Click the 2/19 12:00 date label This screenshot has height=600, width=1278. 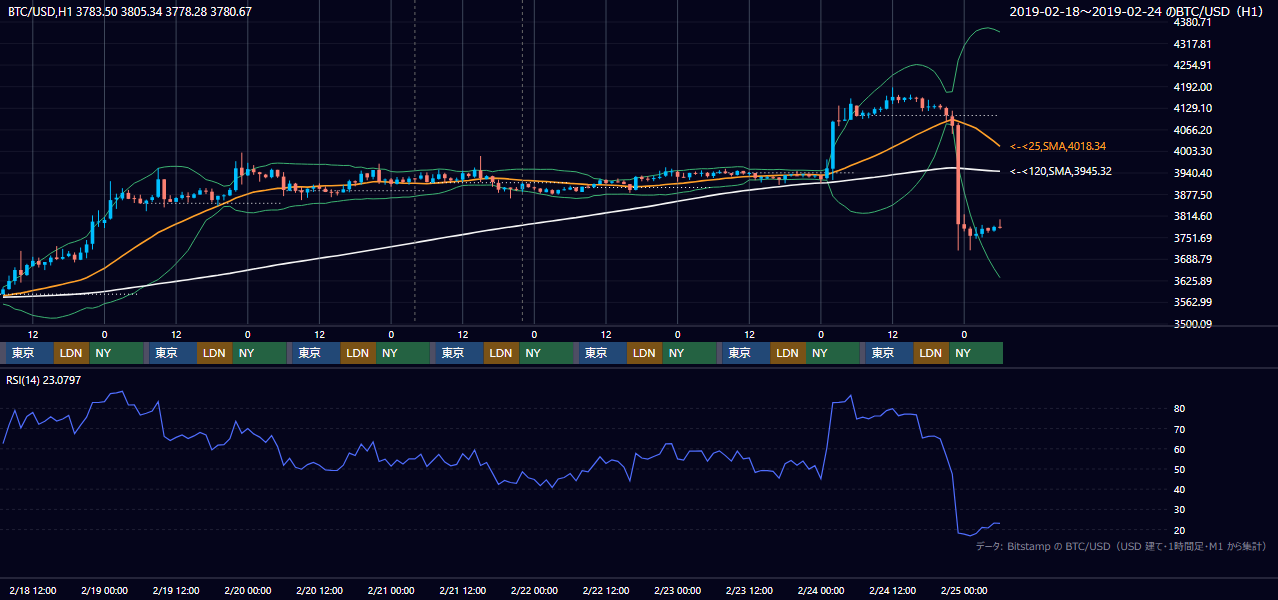[x=176, y=590]
